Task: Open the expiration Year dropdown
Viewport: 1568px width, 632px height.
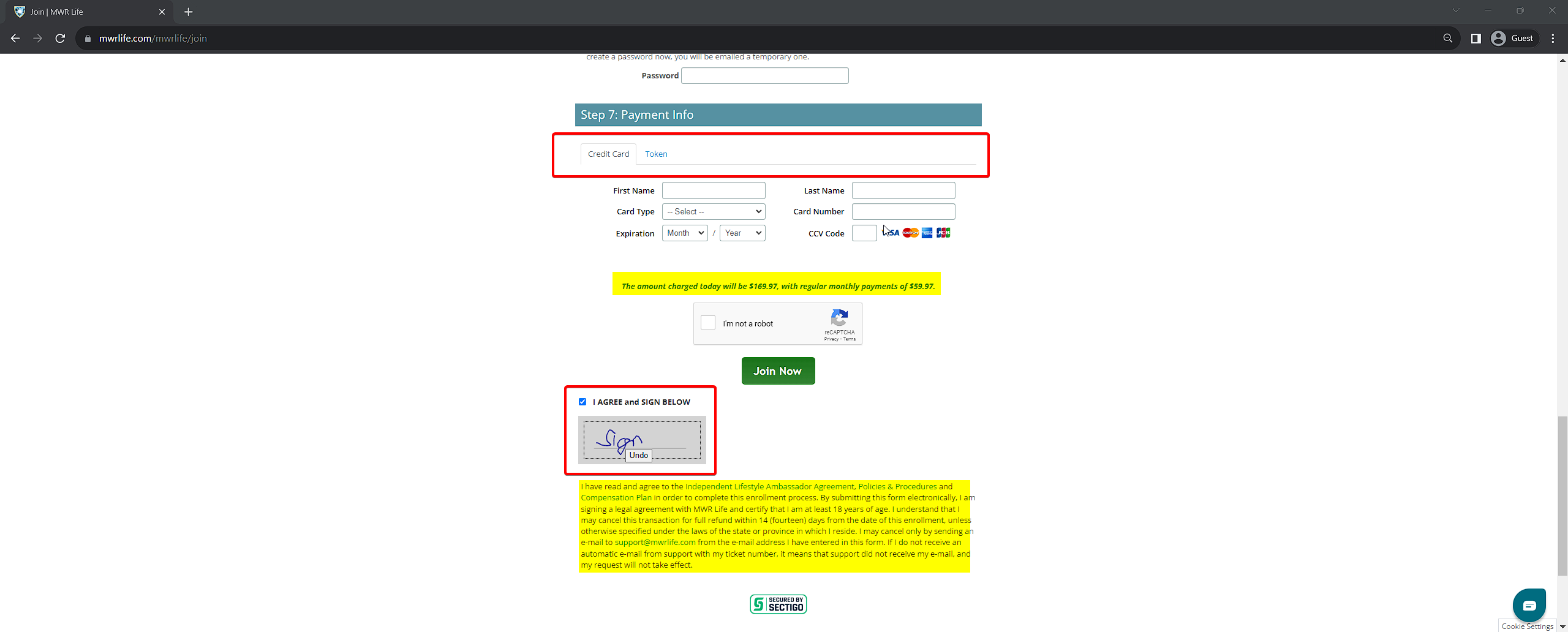Action: click(x=742, y=233)
